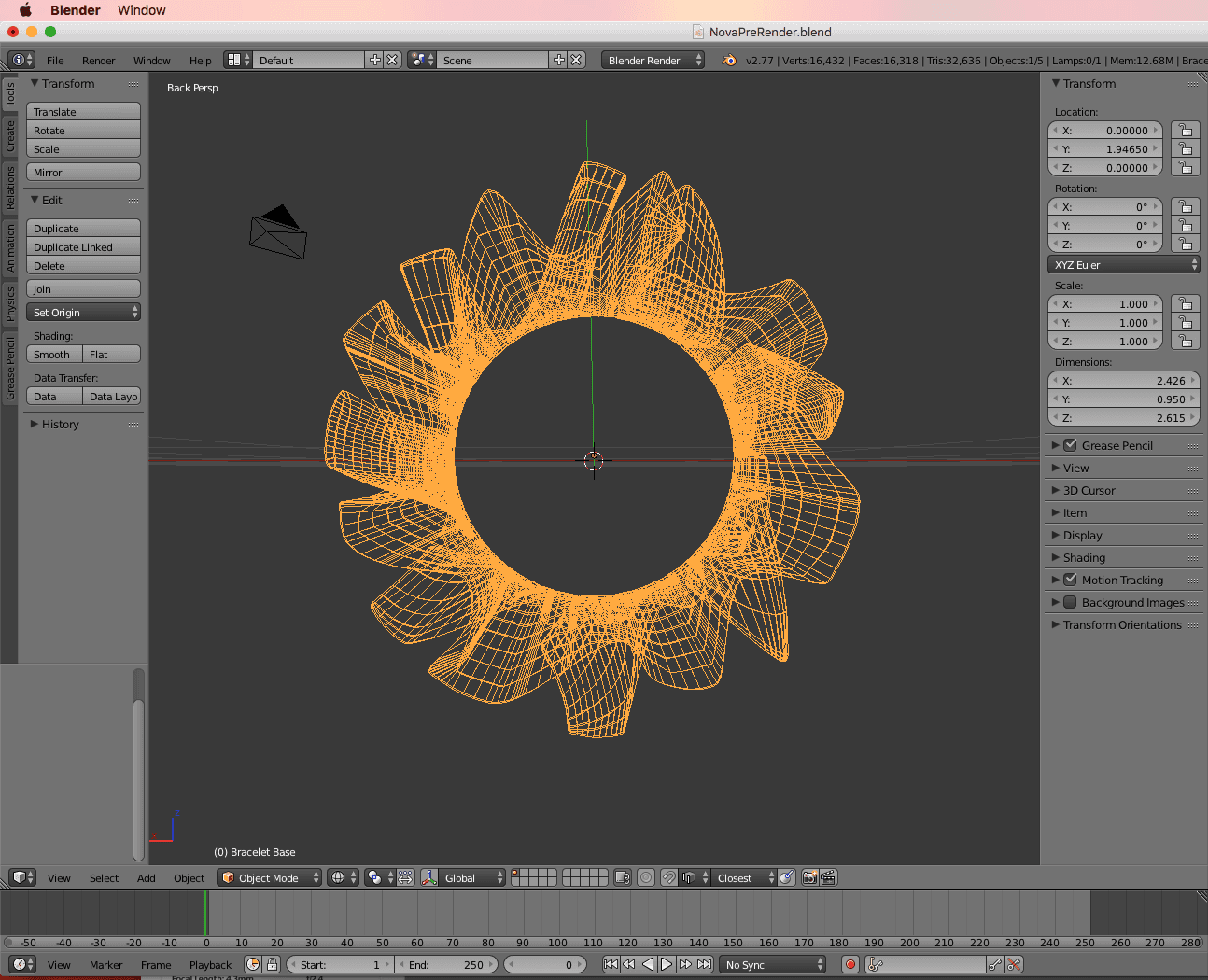
Task: Click the OpenGL render animation clapperboard icon
Action: pos(828,877)
